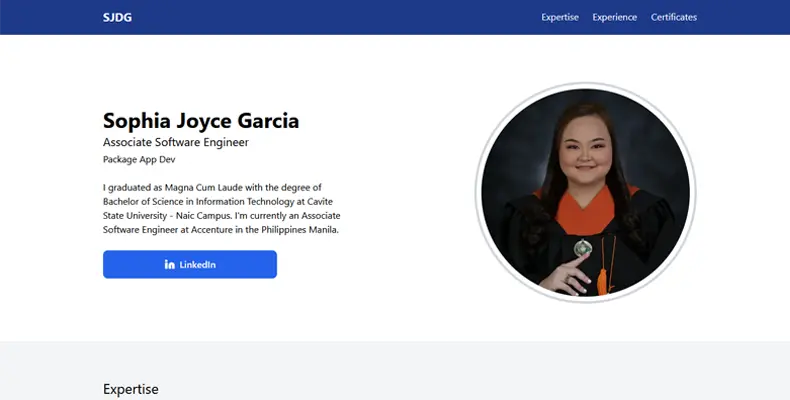Click the Associate Software Engineer subtitle

tap(175, 143)
